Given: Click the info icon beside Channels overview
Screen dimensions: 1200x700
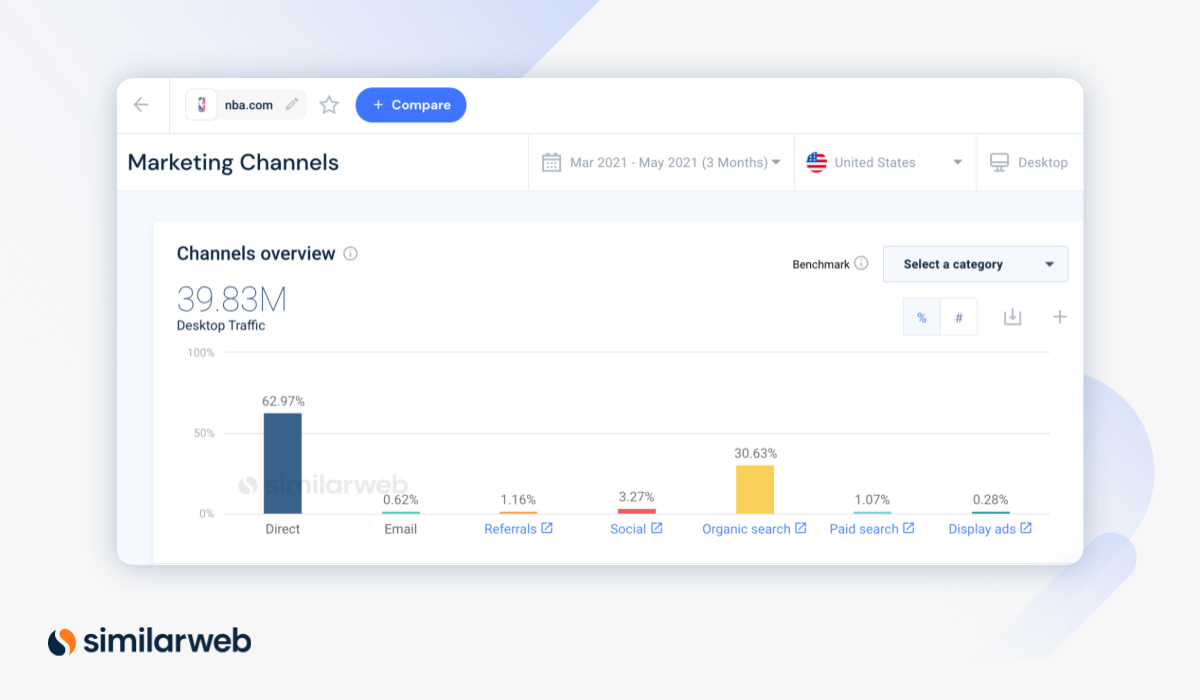Looking at the screenshot, I should 349,253.
